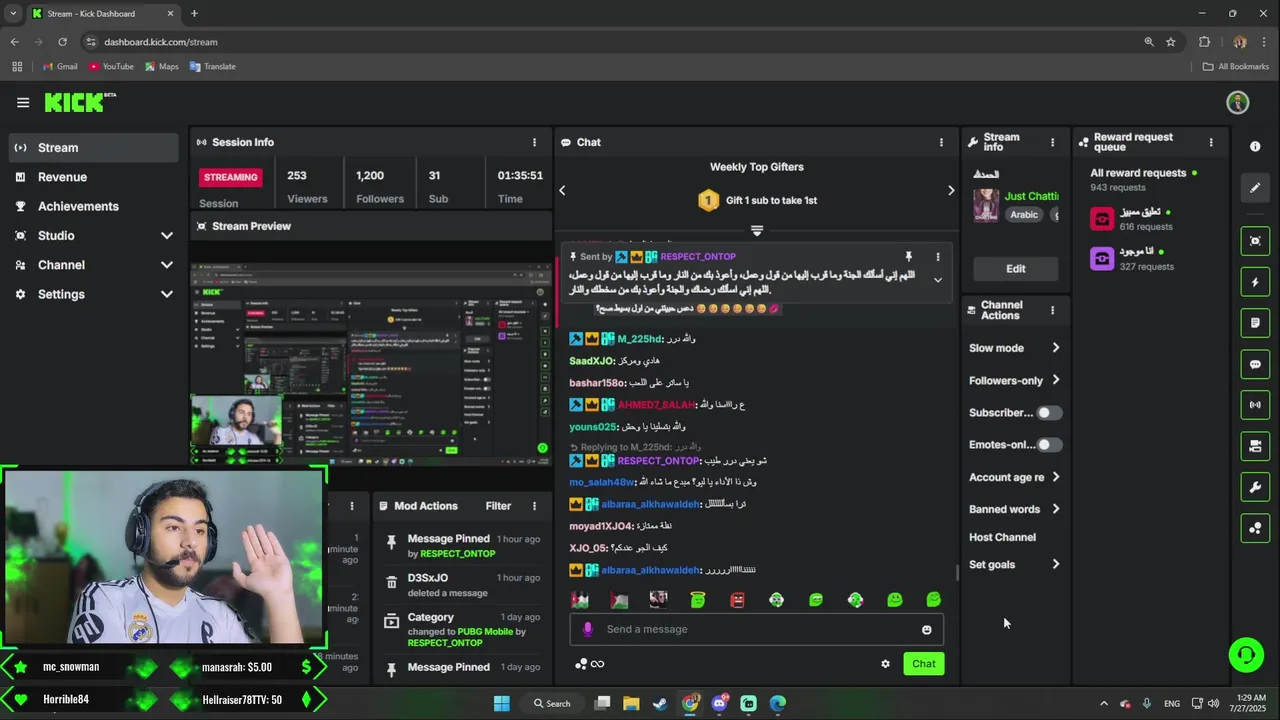Insert the Palestine flag emote

tap(619, 600)
